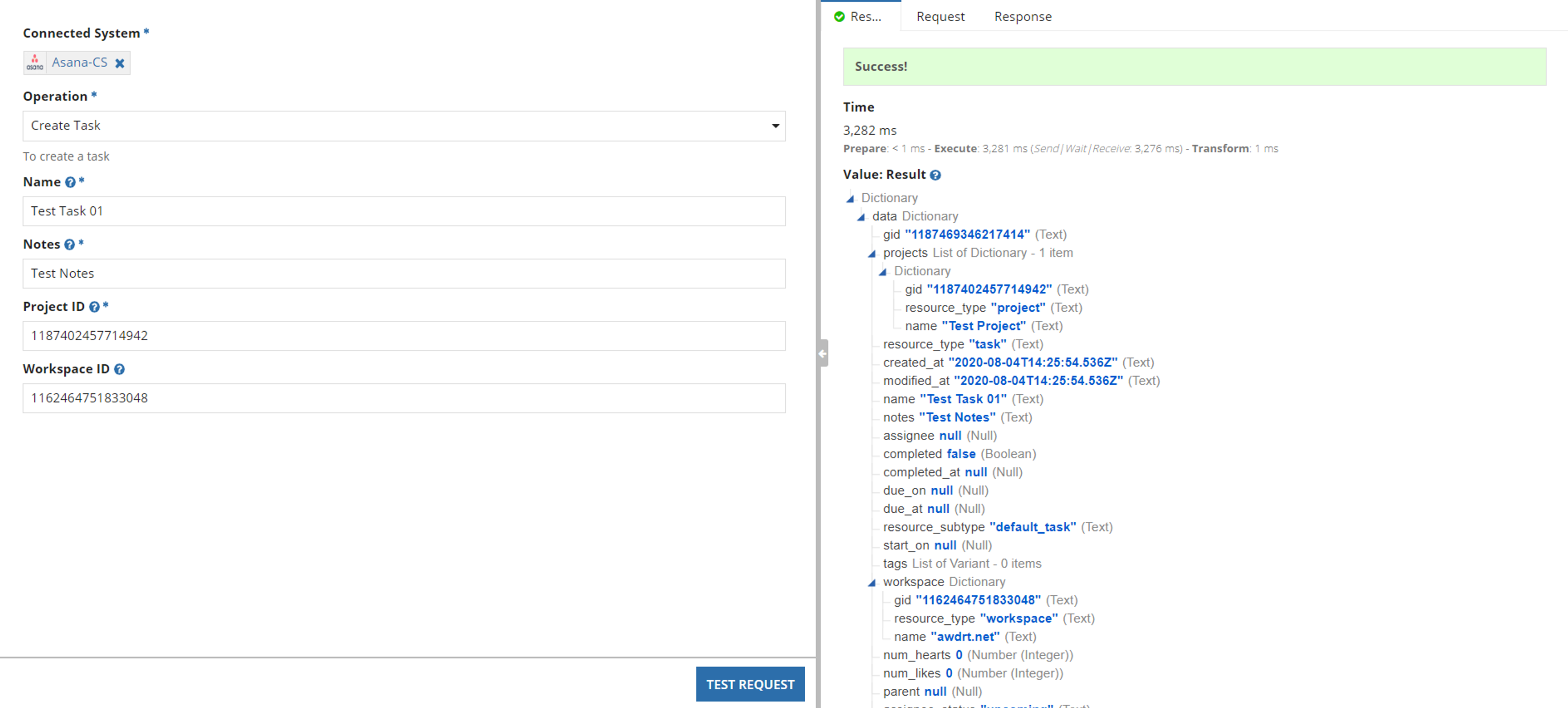
Task: Select the resource_type "task" row
Action: [x=963, y=344]
